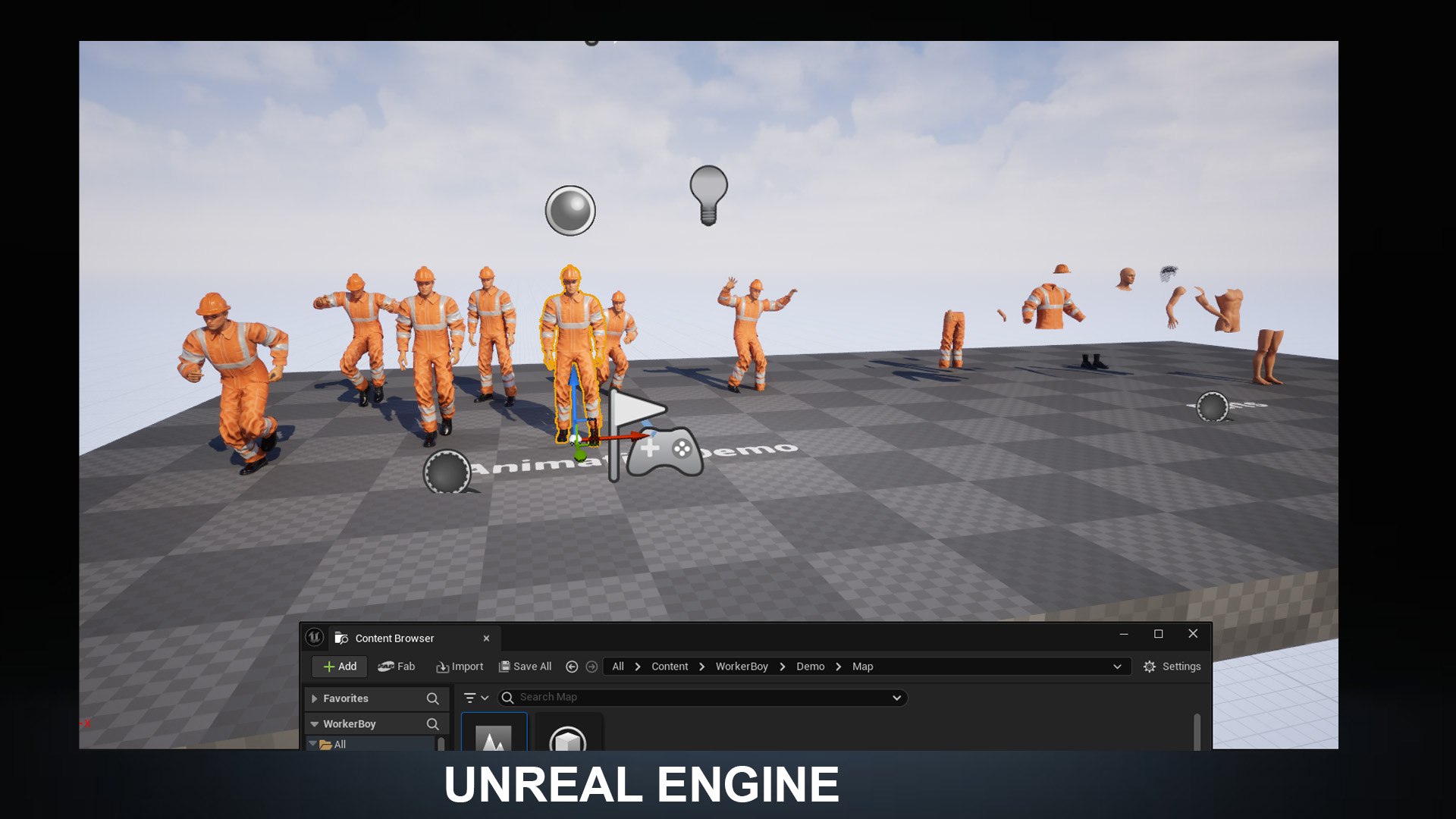1456x819 pixels.
Task: Click the Add button
Action: click(x=340, y=667)
